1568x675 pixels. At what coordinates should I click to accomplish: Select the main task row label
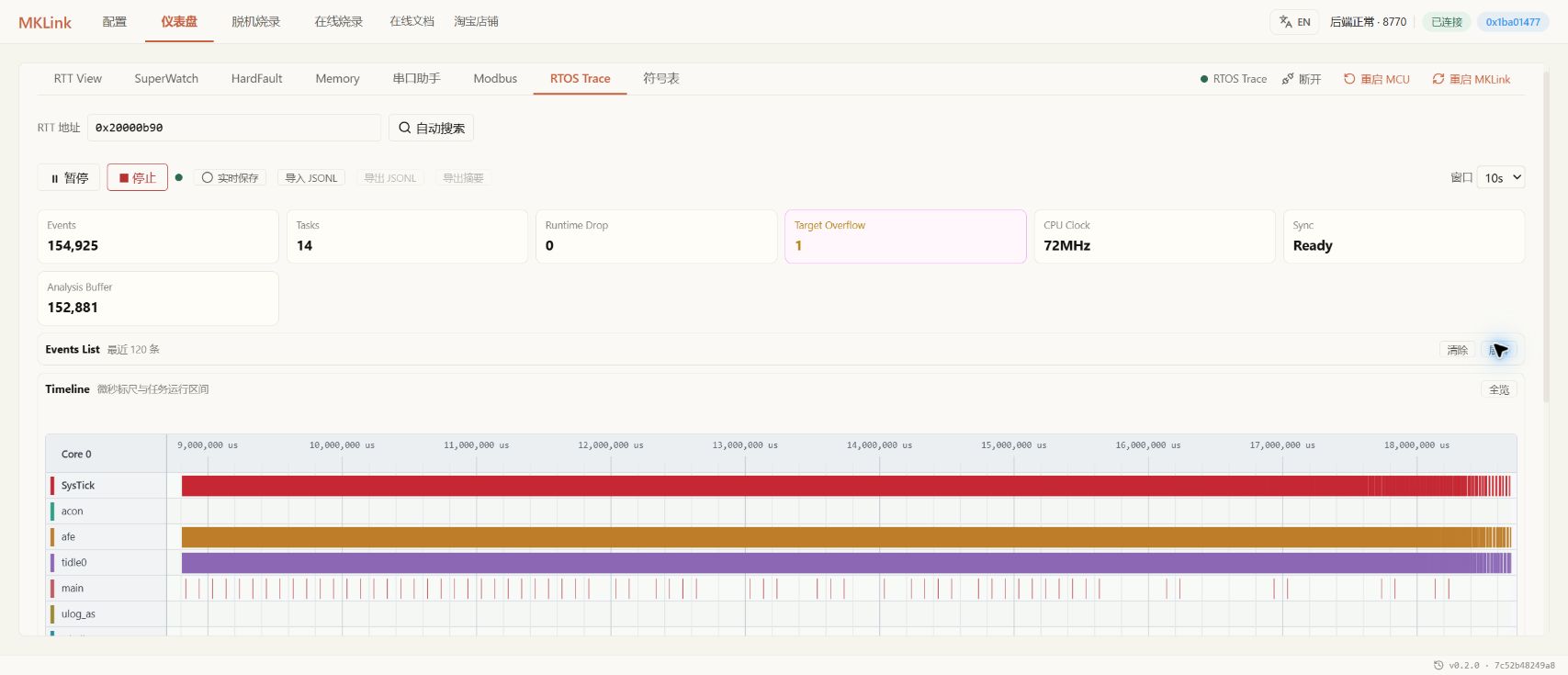72,589
